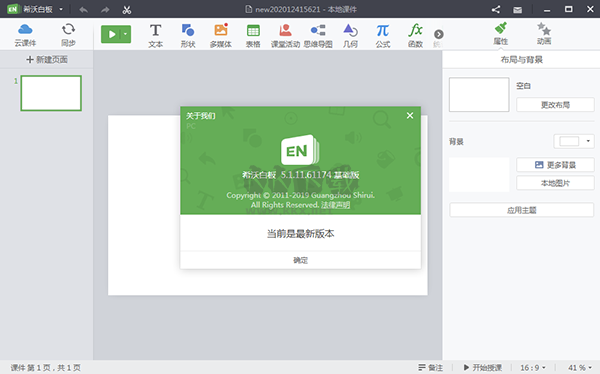Click the 更改布局 change layout button

click(555, 105)
